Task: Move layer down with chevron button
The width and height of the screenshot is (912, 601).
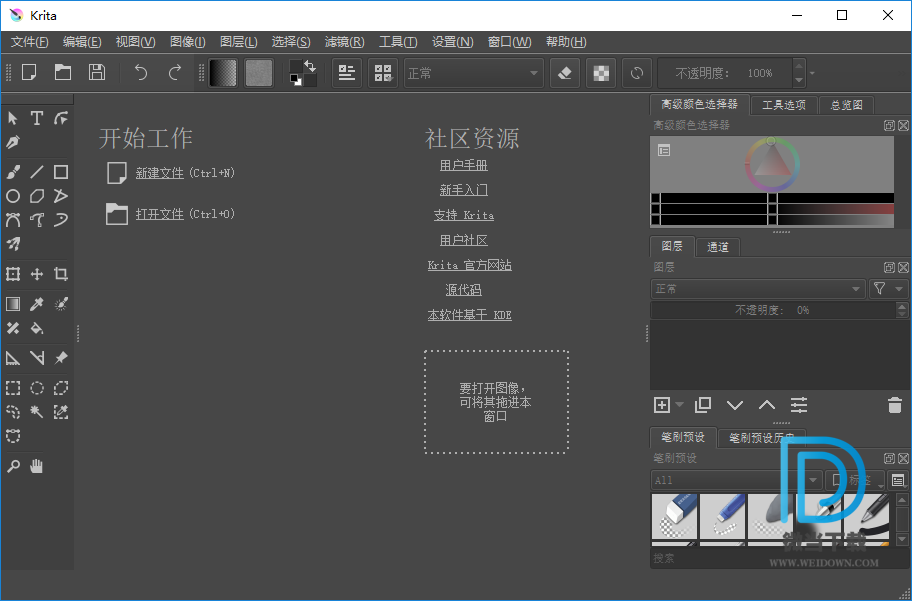Action: 735,405
